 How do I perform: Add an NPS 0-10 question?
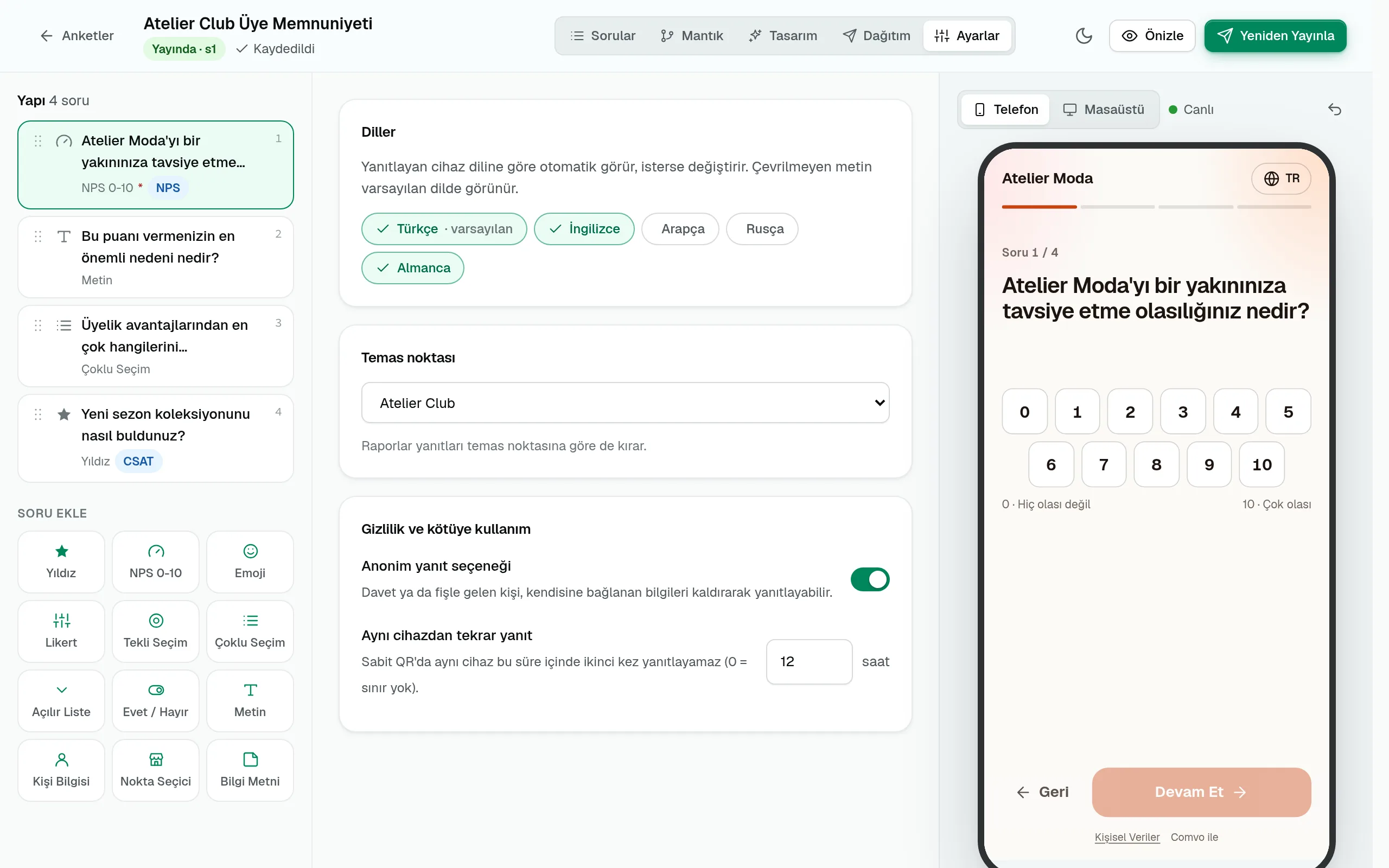(156, 561)
